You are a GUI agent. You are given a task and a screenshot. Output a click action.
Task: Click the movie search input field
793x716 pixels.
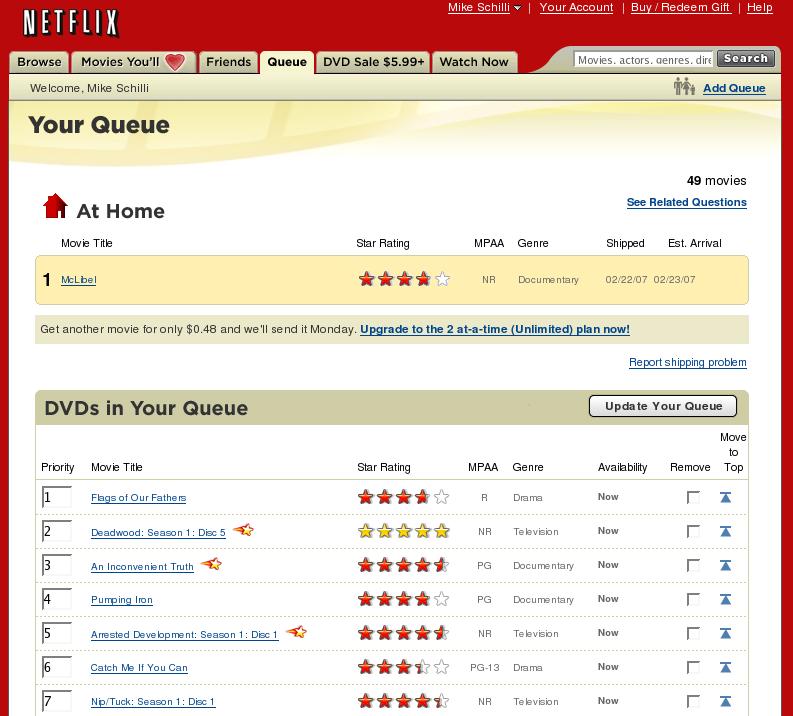643,60
